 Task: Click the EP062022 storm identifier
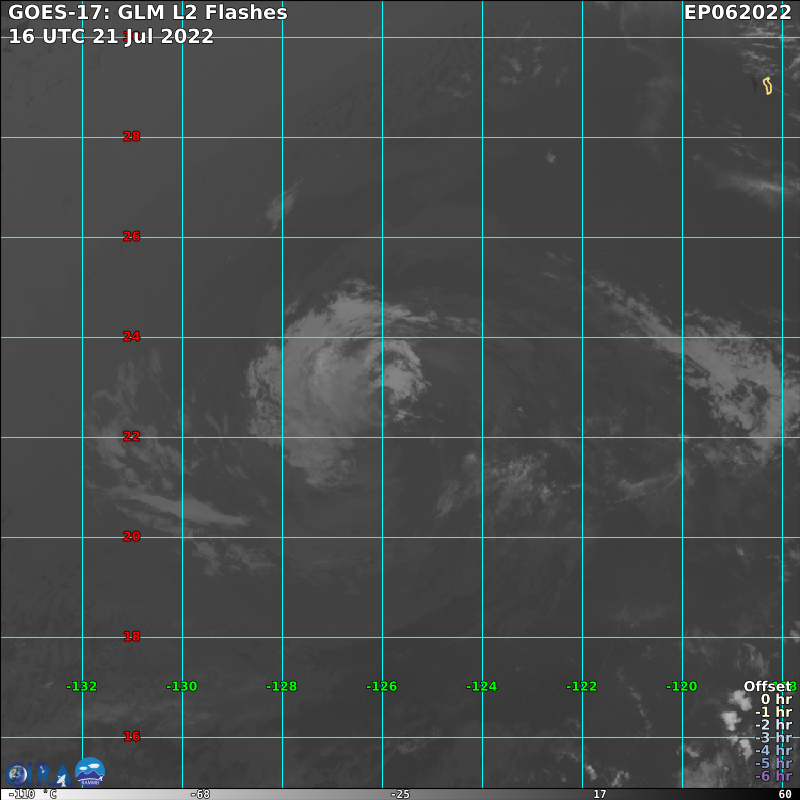(x=737, y=13)
